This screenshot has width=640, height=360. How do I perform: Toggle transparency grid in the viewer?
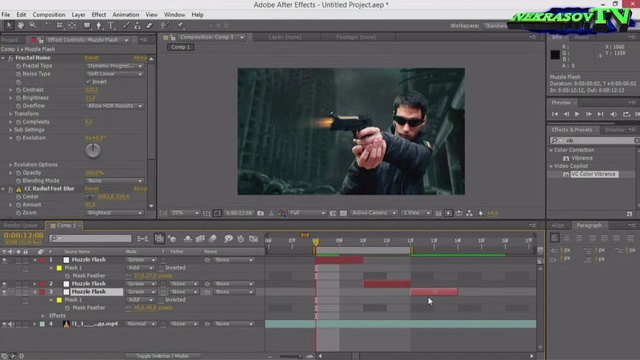tap(343, 213)
